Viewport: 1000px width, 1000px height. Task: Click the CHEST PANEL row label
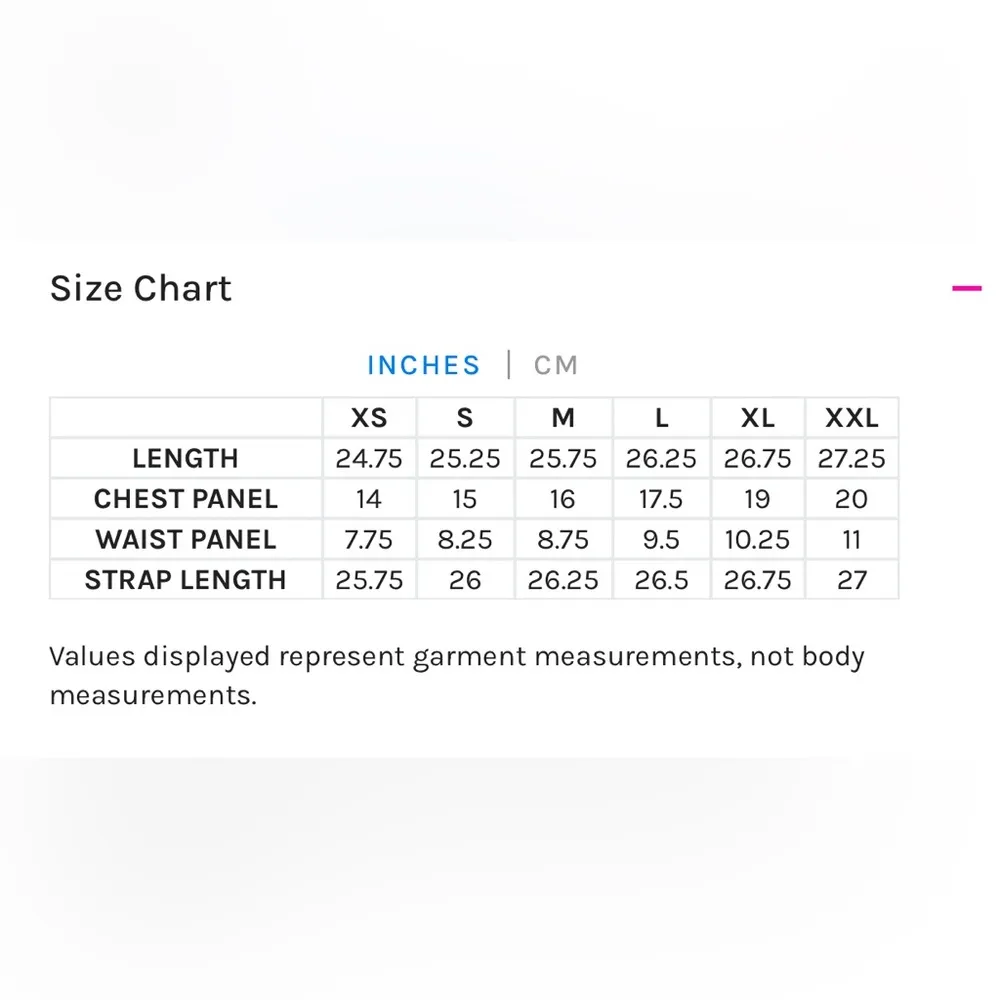(x=186, y=499)
